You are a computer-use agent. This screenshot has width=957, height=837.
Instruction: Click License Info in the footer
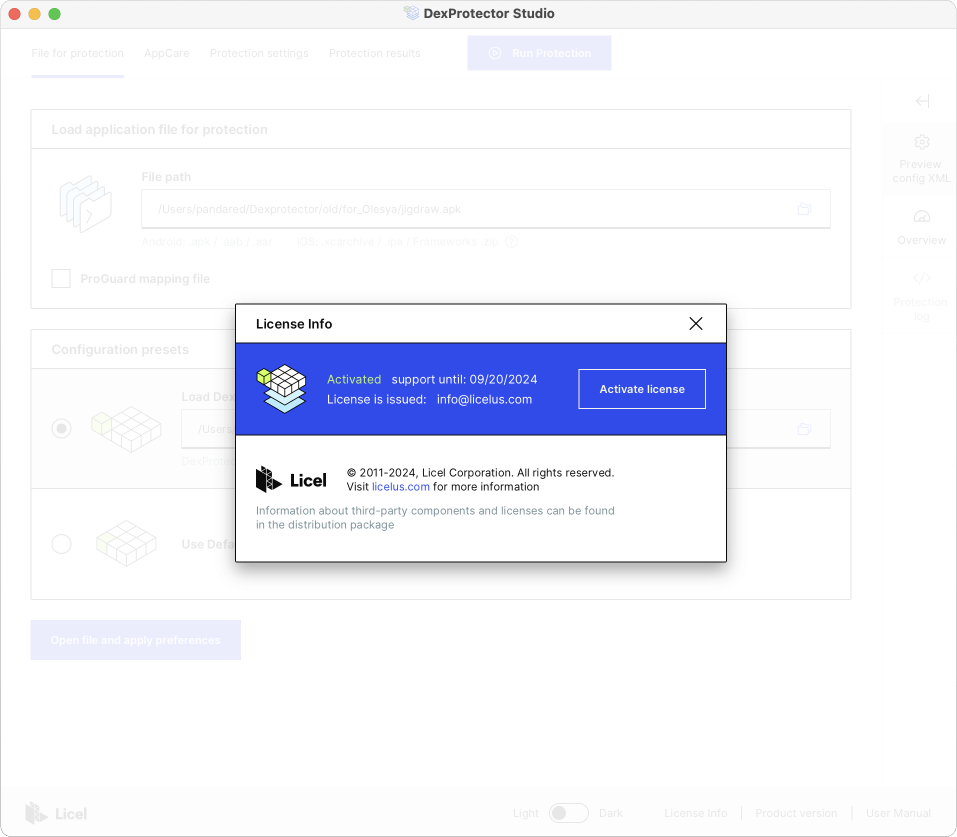[696, 813]
